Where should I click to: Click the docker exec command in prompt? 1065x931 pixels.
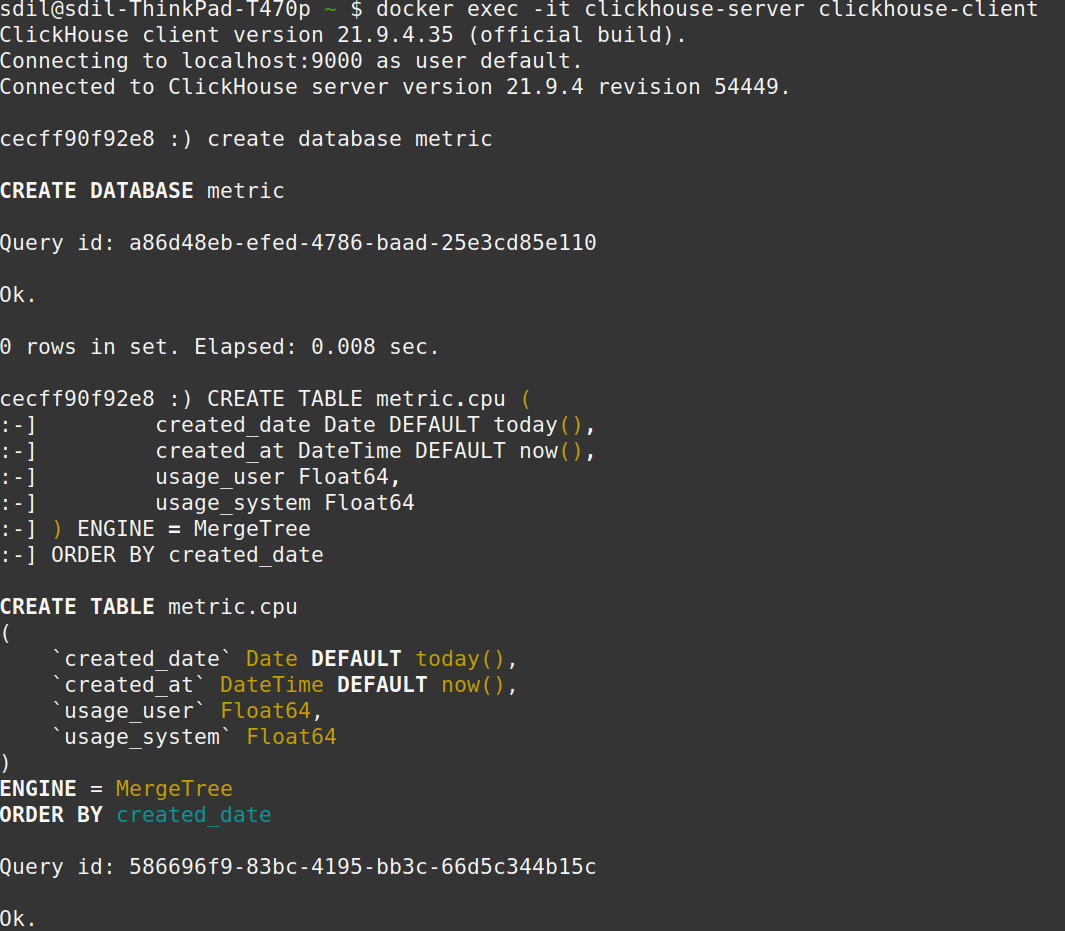(707, 9)
